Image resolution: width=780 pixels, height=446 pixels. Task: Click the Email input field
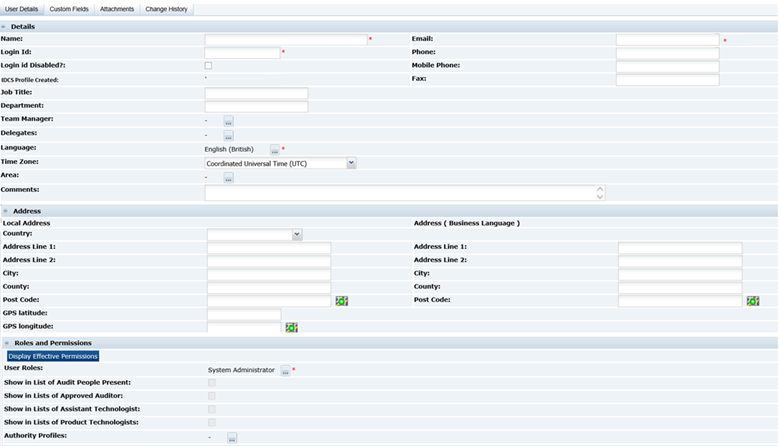668,39
